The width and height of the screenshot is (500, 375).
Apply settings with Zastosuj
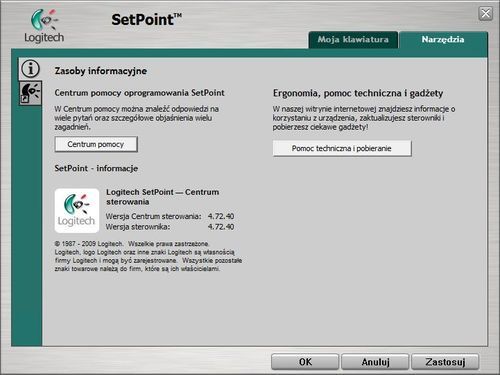pos(445,362)
